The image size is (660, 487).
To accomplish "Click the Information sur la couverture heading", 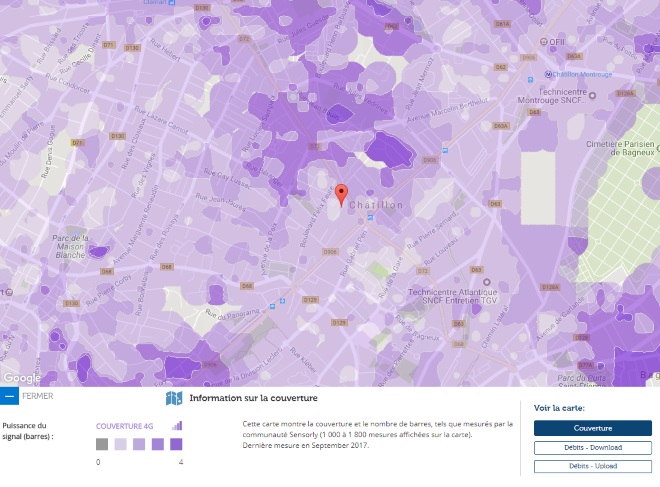I will tap(247, 399).
